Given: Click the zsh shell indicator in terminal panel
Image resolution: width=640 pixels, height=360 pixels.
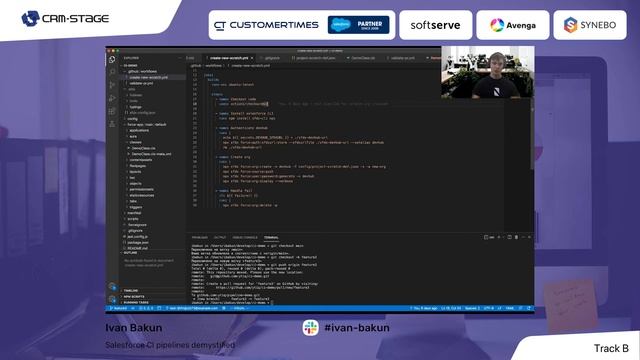Looking at the screenshot, I should pyautogui.click(x=489, y=237).
